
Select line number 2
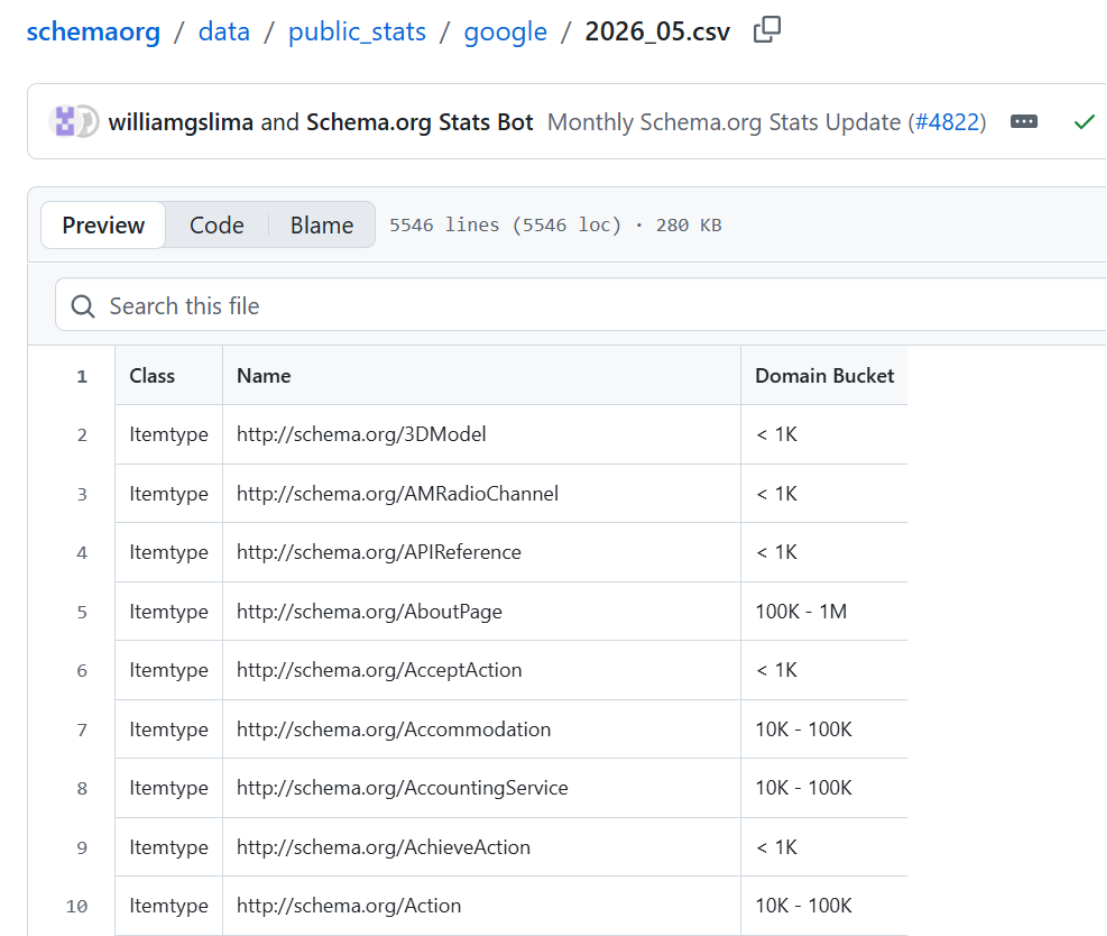[x=82, y=435]
